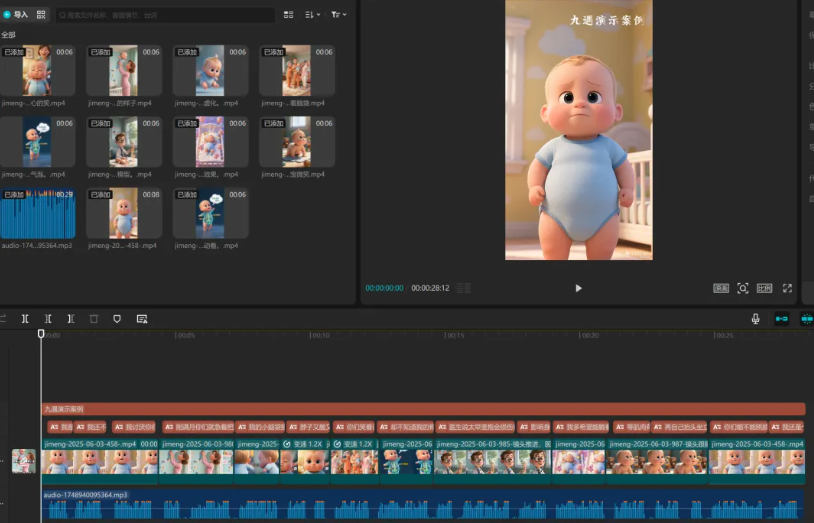Select the first 变速 1.2X timeline clip
This screenshot has height=523, width=814.
[305, 461]
